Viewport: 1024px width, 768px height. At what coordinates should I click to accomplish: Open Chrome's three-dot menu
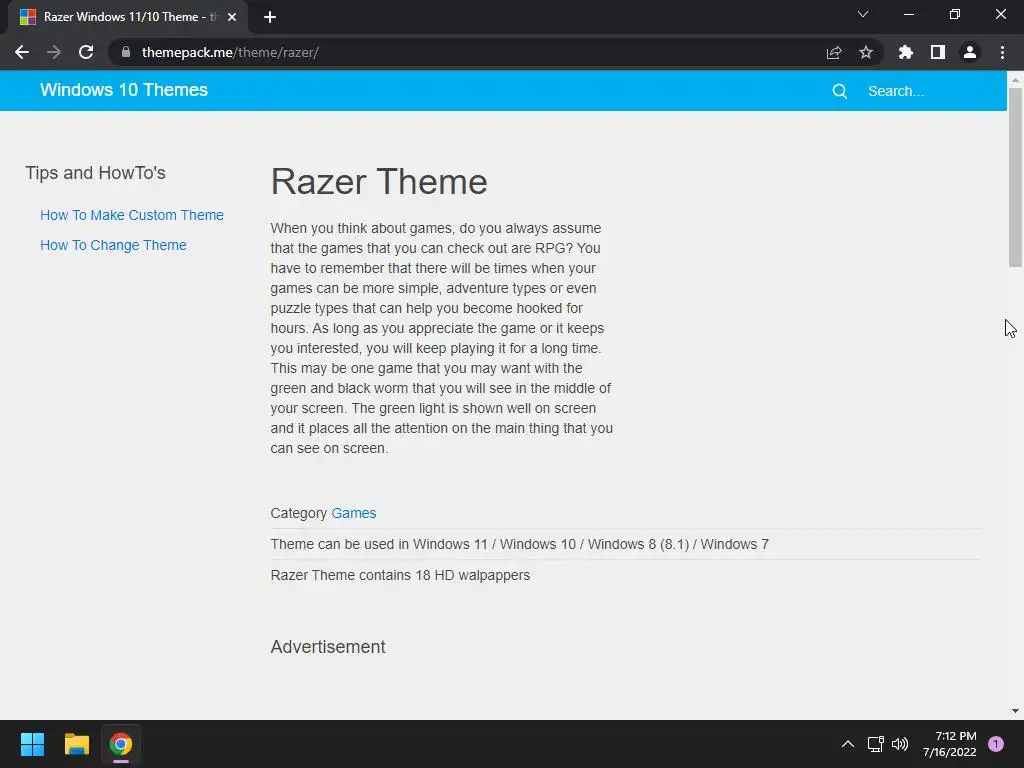click(x=1002, y=52)
